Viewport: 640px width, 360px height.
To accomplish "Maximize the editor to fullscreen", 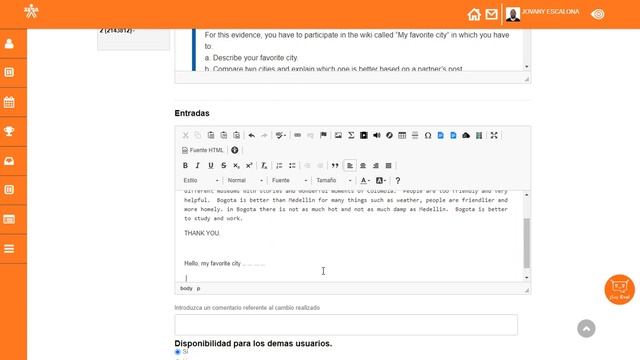I will (x=494, y=135).
